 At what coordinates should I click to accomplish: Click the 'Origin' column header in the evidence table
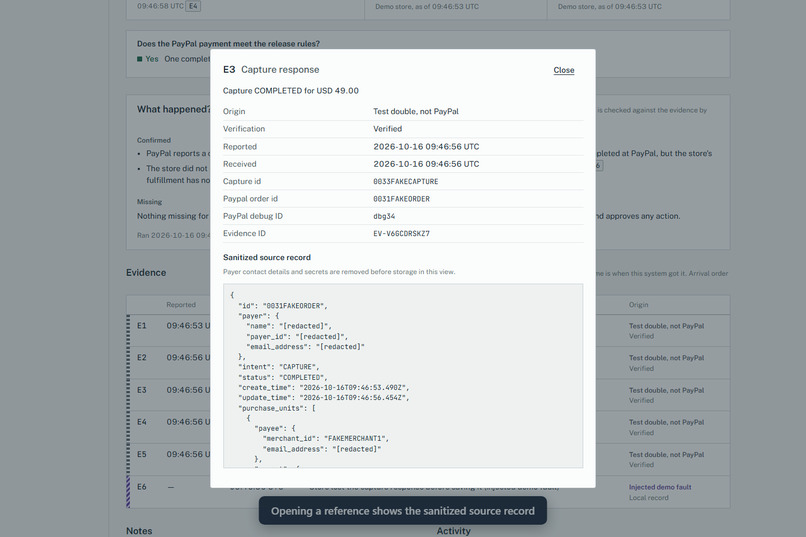click(x=638, y=305)
